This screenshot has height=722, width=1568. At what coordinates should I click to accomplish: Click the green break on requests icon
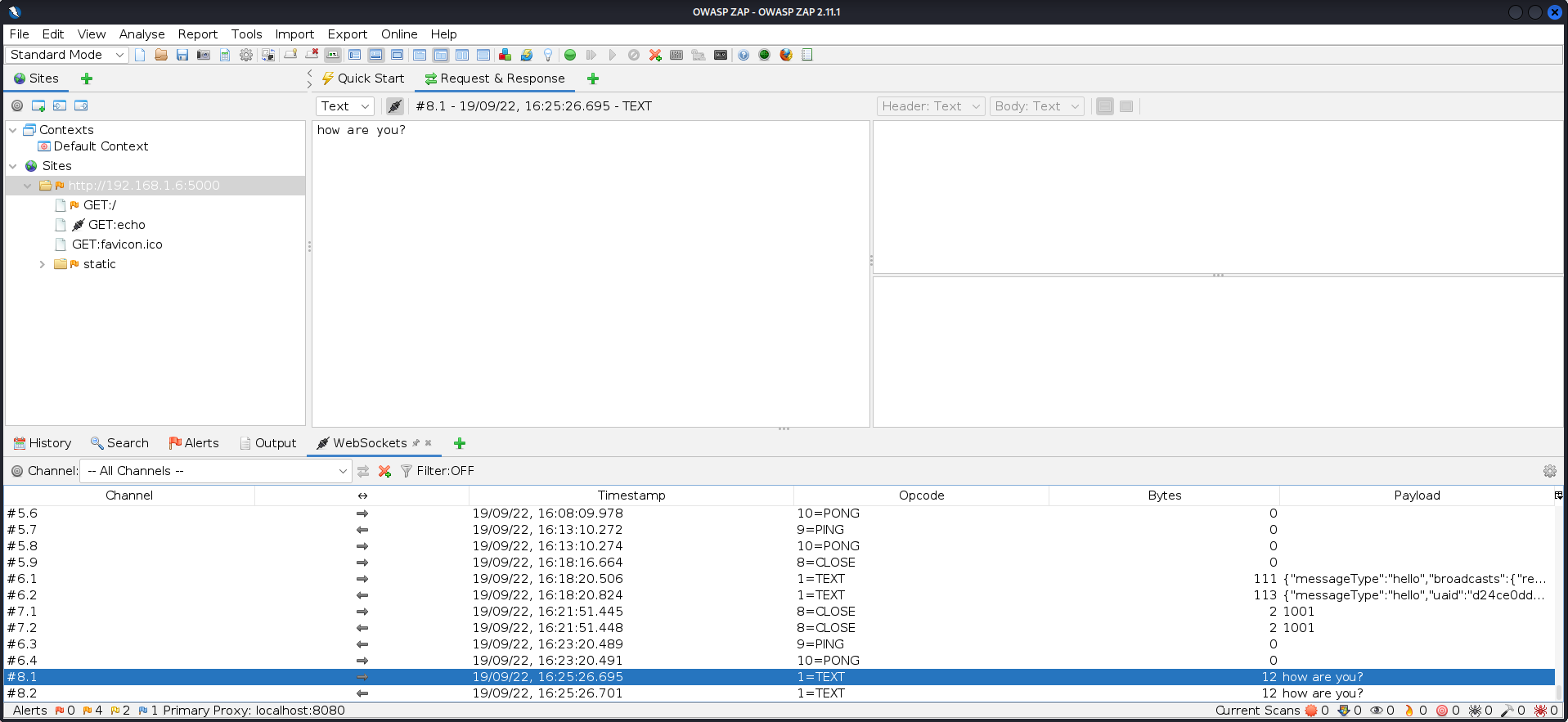tap(570, 55)
